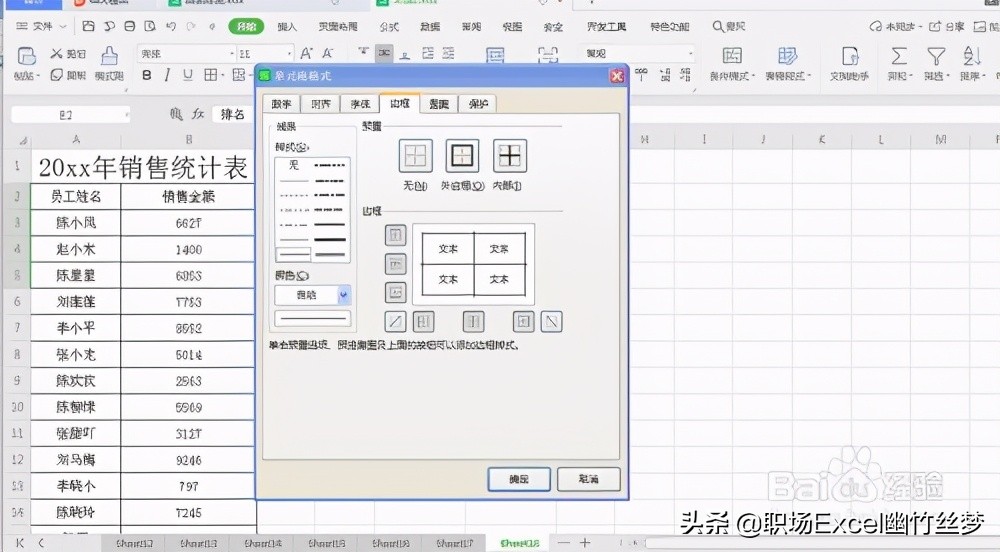The width and height of the screenshot is (1000, 552).
Task: Apply the top border in the border diagram
Action: click(x=395, y=235)
